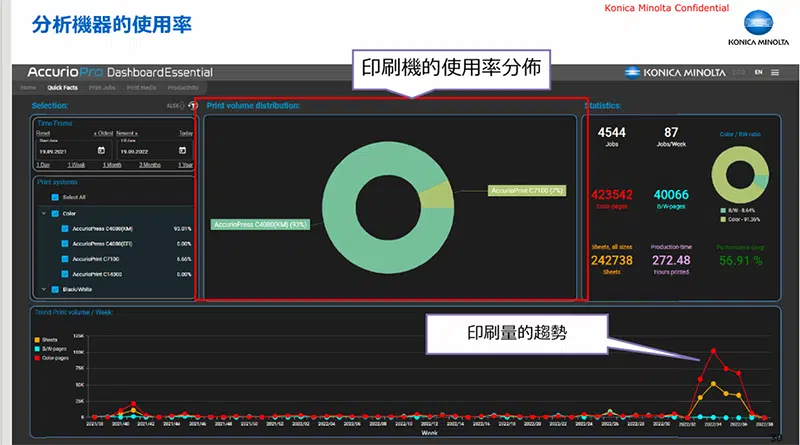This screenshot has width=800, height=445.
Task: Click the 272.48 Hours printed value
Action: 671,260
